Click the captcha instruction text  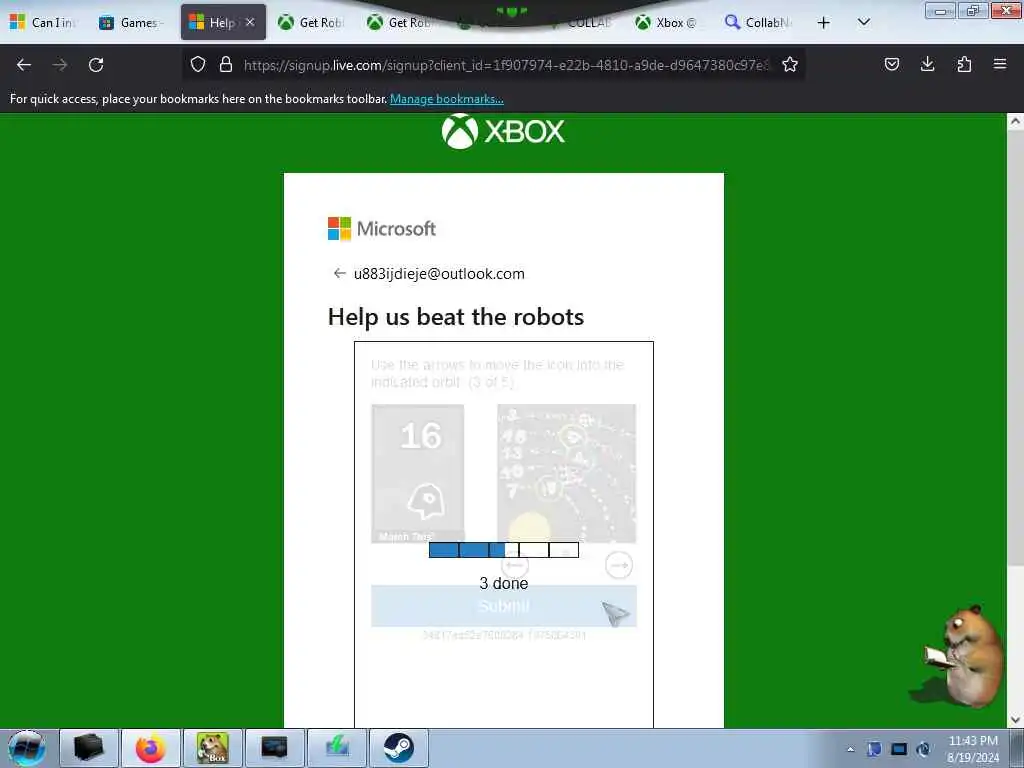pos(498,374)
